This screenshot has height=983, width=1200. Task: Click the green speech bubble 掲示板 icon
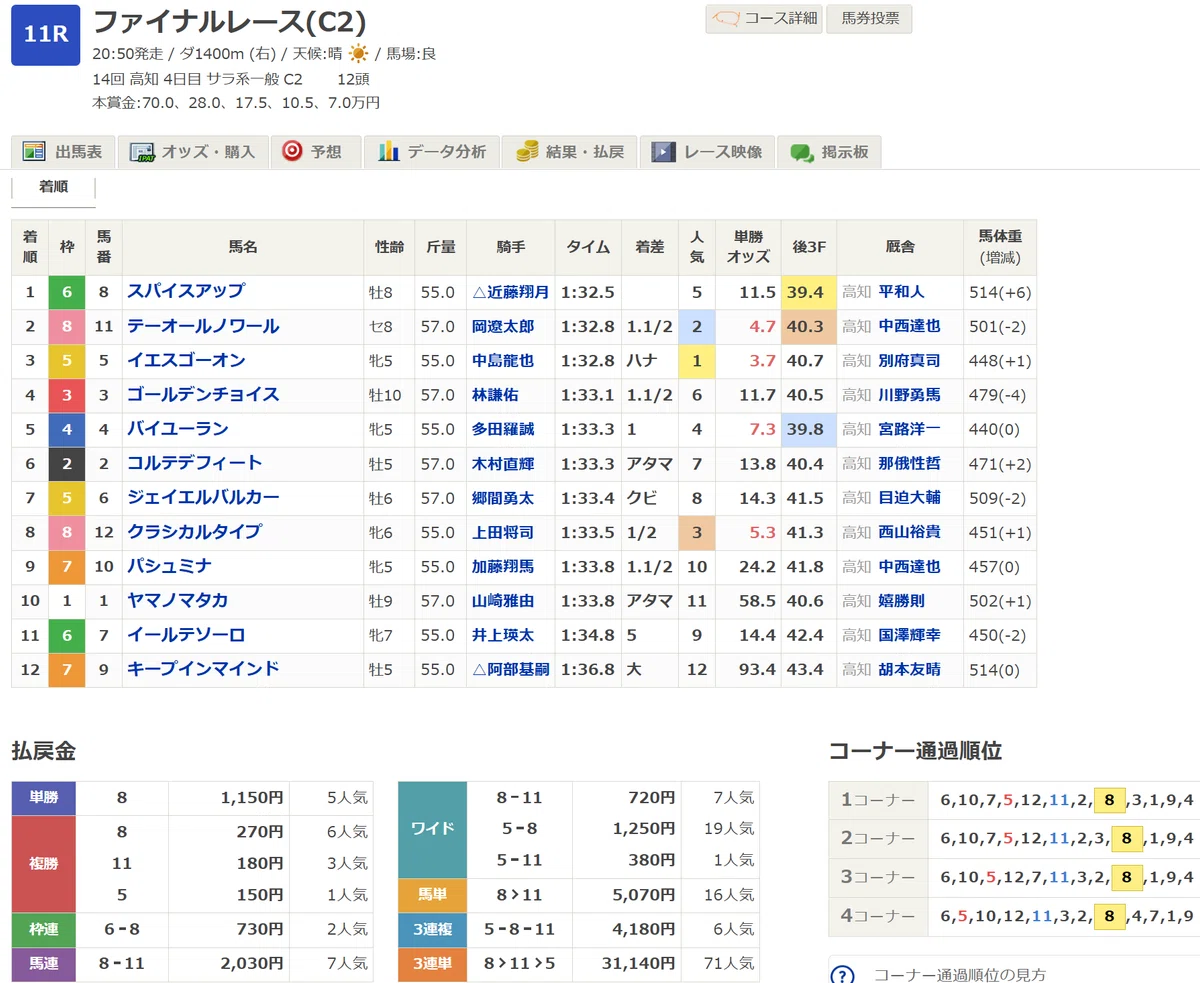[802, 152]
